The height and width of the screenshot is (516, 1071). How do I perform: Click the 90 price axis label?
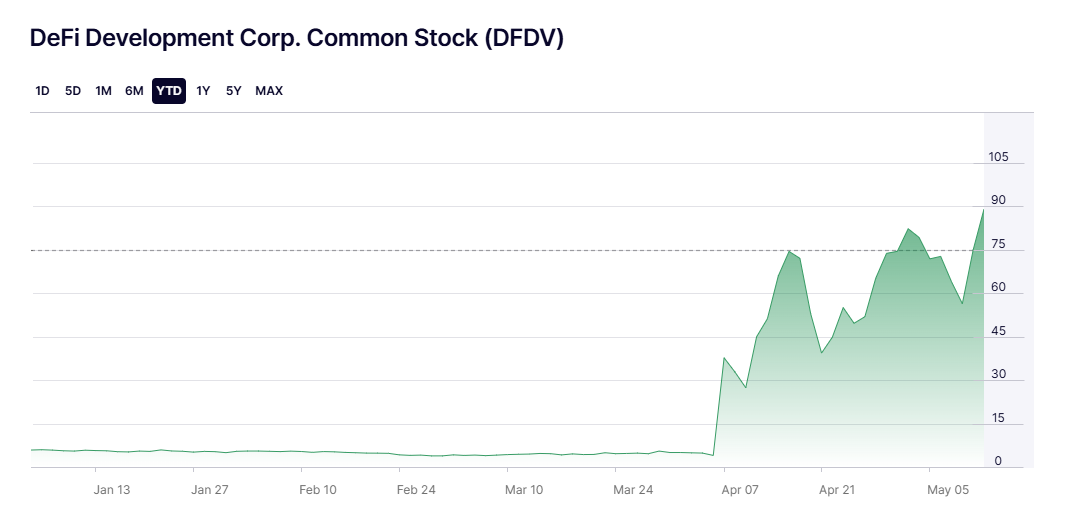(999, 200)
